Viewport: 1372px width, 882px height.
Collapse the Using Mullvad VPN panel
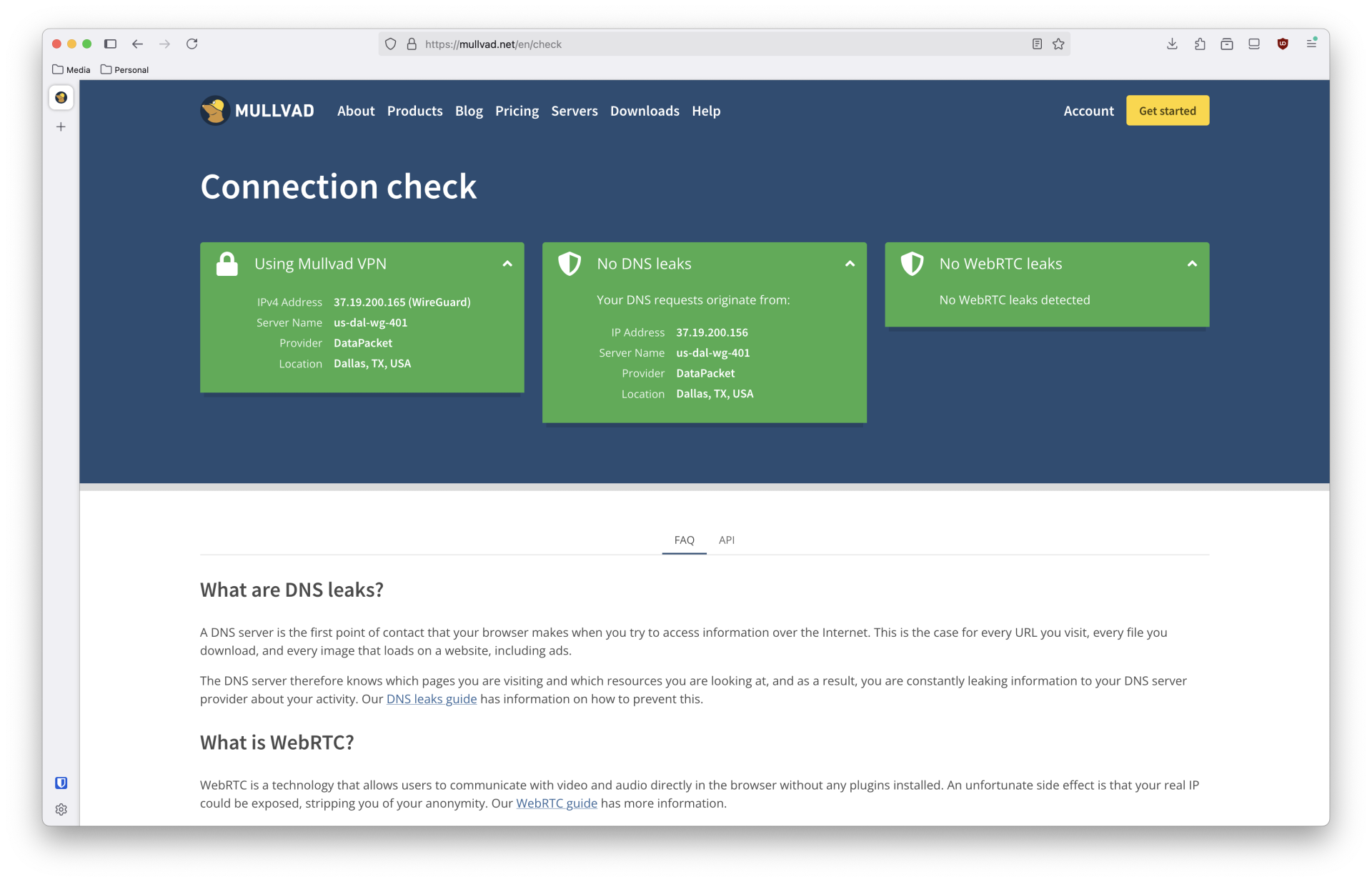[x=507, y=264]
